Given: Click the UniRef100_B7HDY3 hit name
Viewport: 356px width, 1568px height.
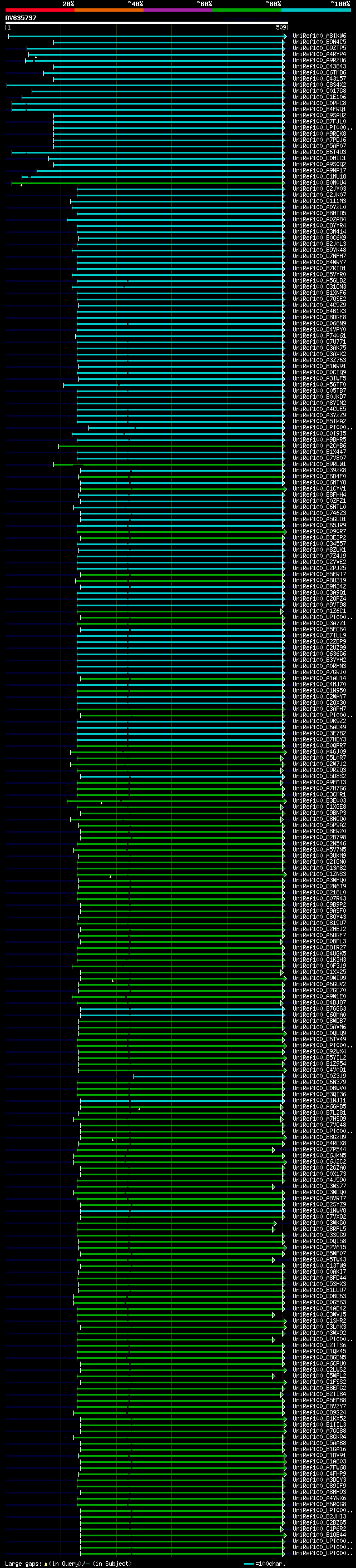Looking at the screenshot, I should 319,740.
